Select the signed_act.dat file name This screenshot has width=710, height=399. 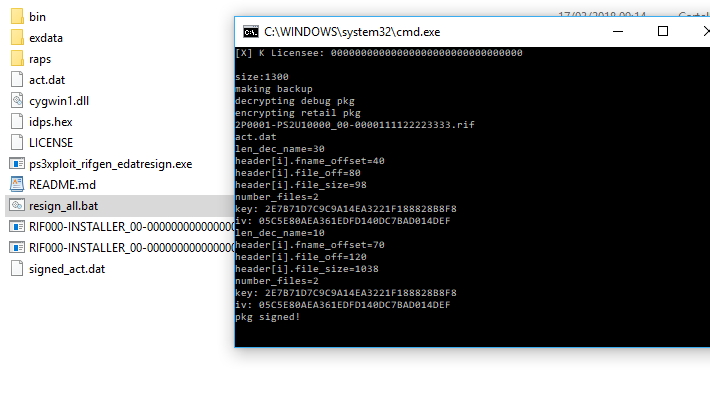coord(67,269)
